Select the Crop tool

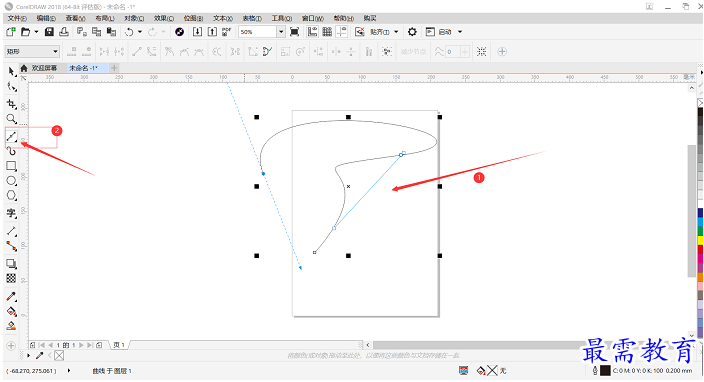click(11, 104)
